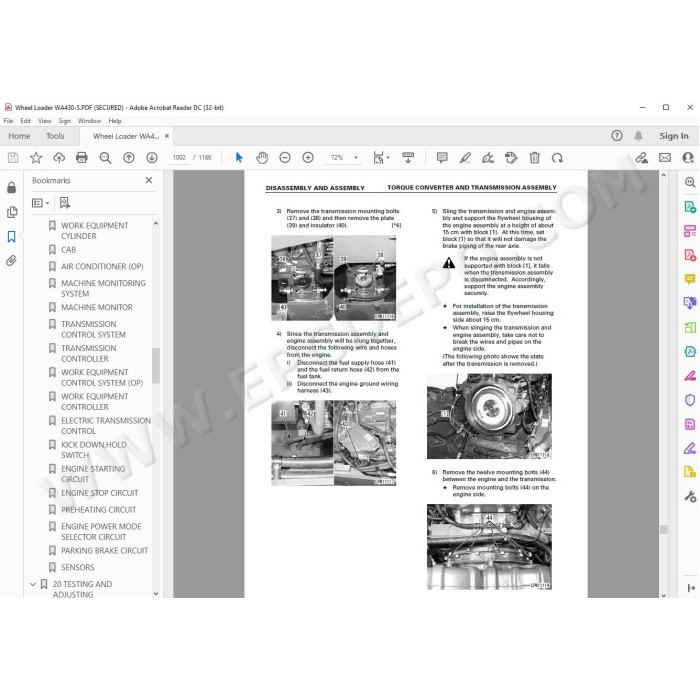Viewport: 700px width, 700px height.
Task: Open the Attachments paperclip panel
Action: [12, 261]
